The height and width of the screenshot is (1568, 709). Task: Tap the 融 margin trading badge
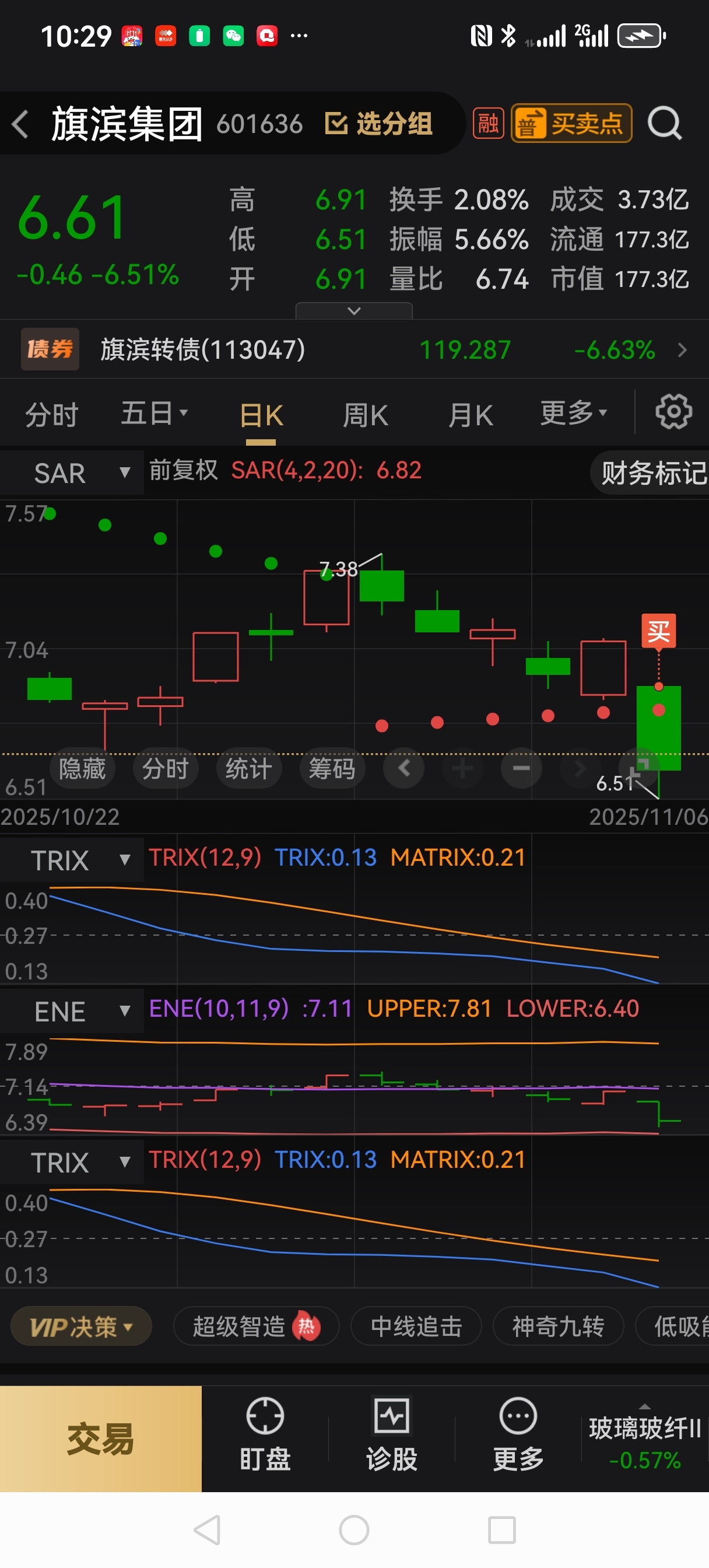[488, 124]
